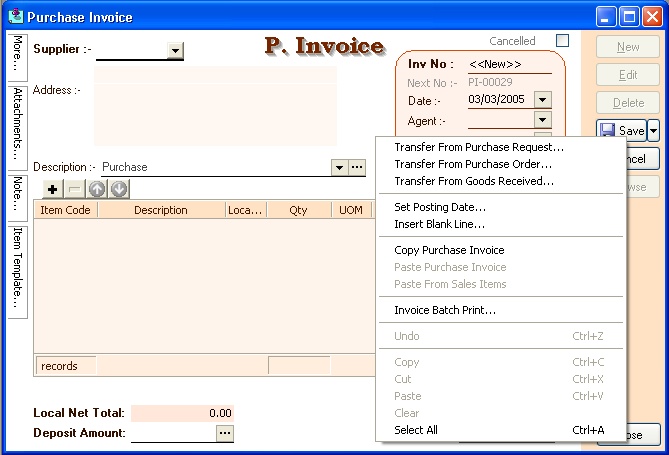This screenshot has height=455, width=669.
Task: Choose Copy Purchase Invoice from context menu
Action: click(x=449, y=250)
